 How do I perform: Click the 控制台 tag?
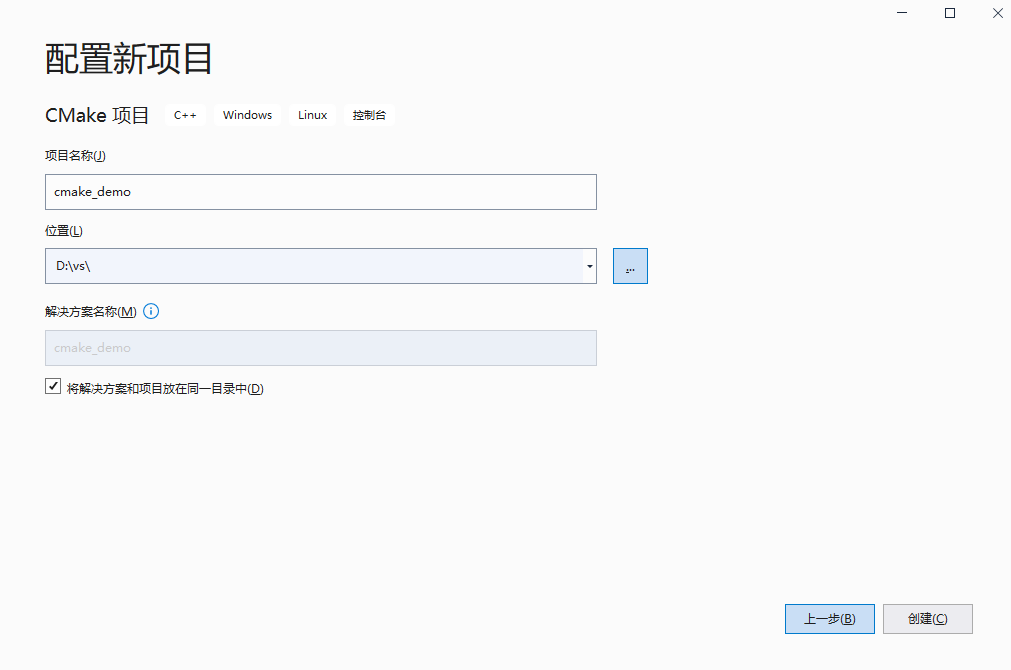click(369, 115)
